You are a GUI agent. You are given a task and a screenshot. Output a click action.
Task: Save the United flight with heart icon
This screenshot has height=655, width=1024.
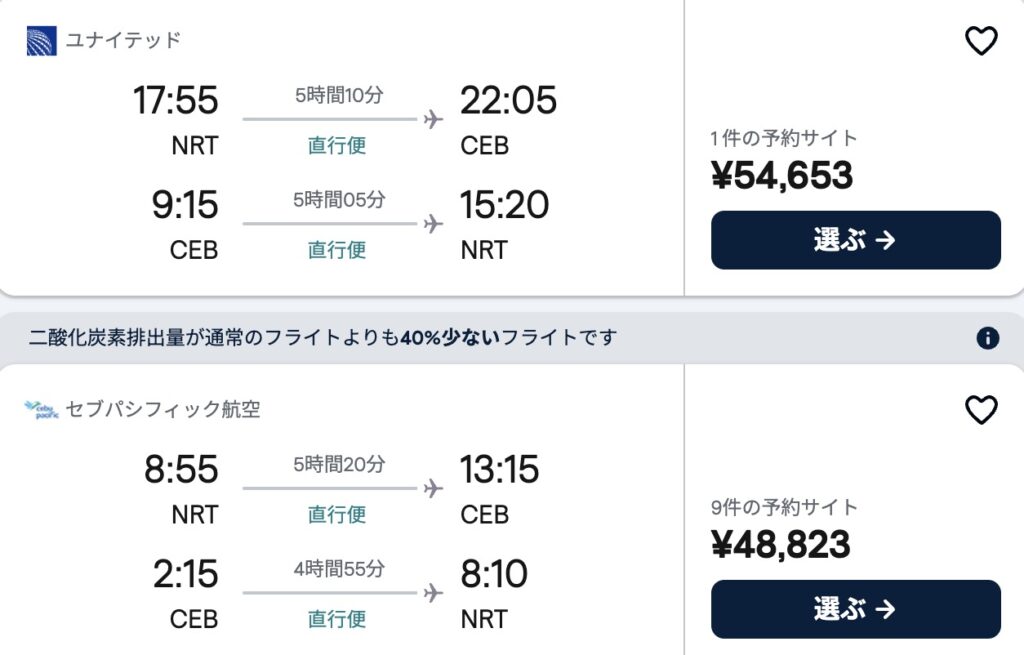point(980,41)
